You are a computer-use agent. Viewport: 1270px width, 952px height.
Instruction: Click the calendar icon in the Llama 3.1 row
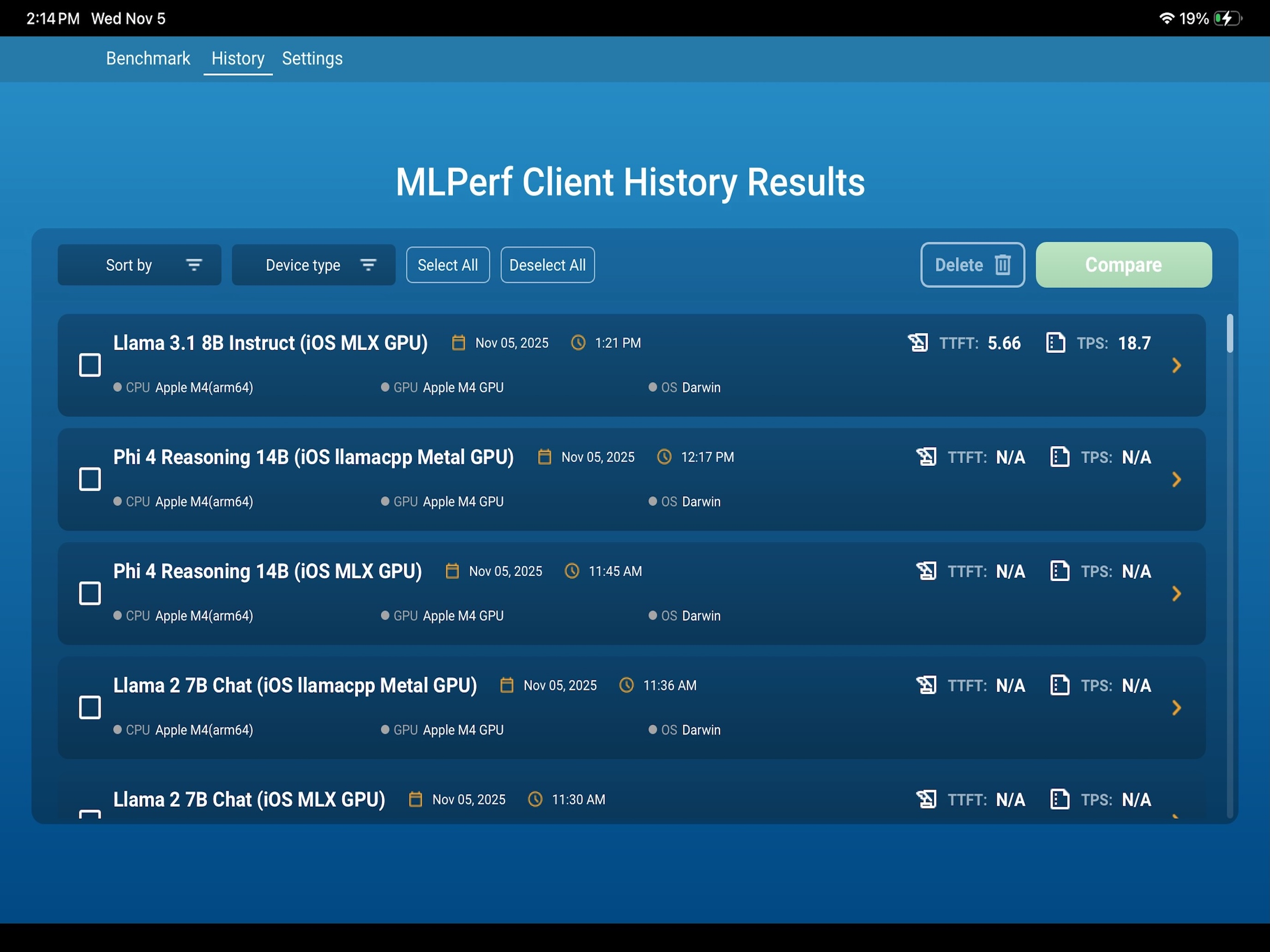458,343
